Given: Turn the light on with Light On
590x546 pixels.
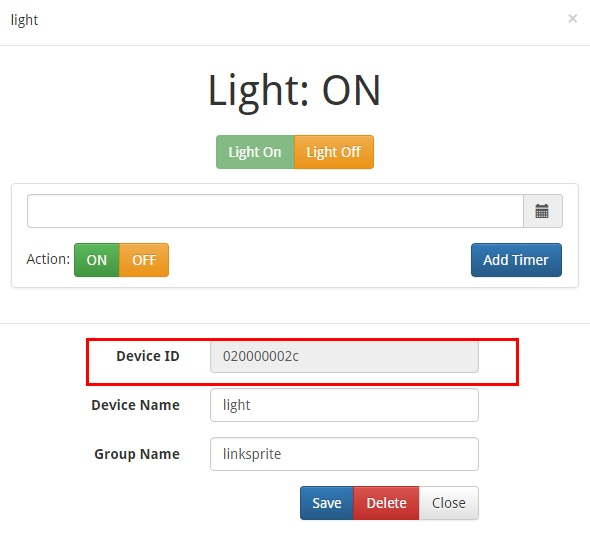Looking at the screenshot, I should tap(255, 152).
